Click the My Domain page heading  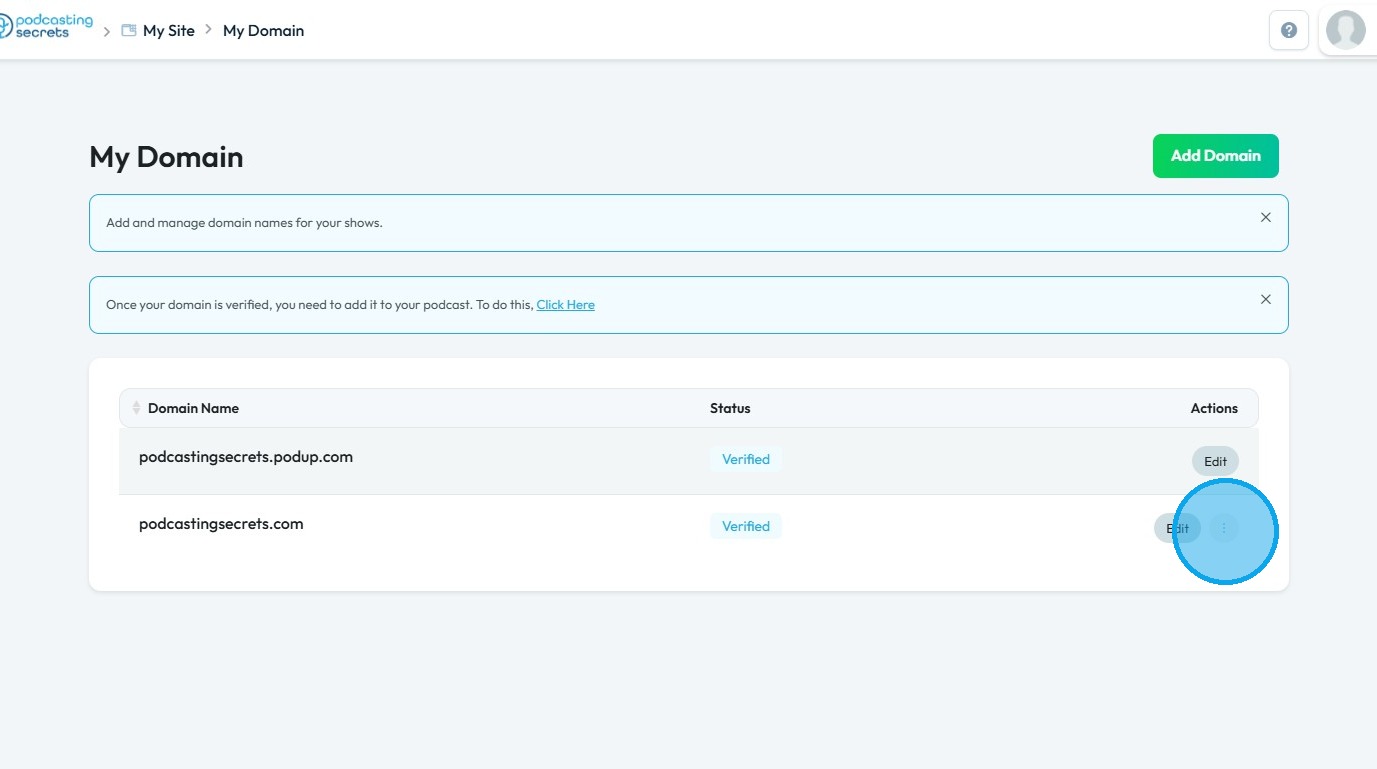coord(166,157)
